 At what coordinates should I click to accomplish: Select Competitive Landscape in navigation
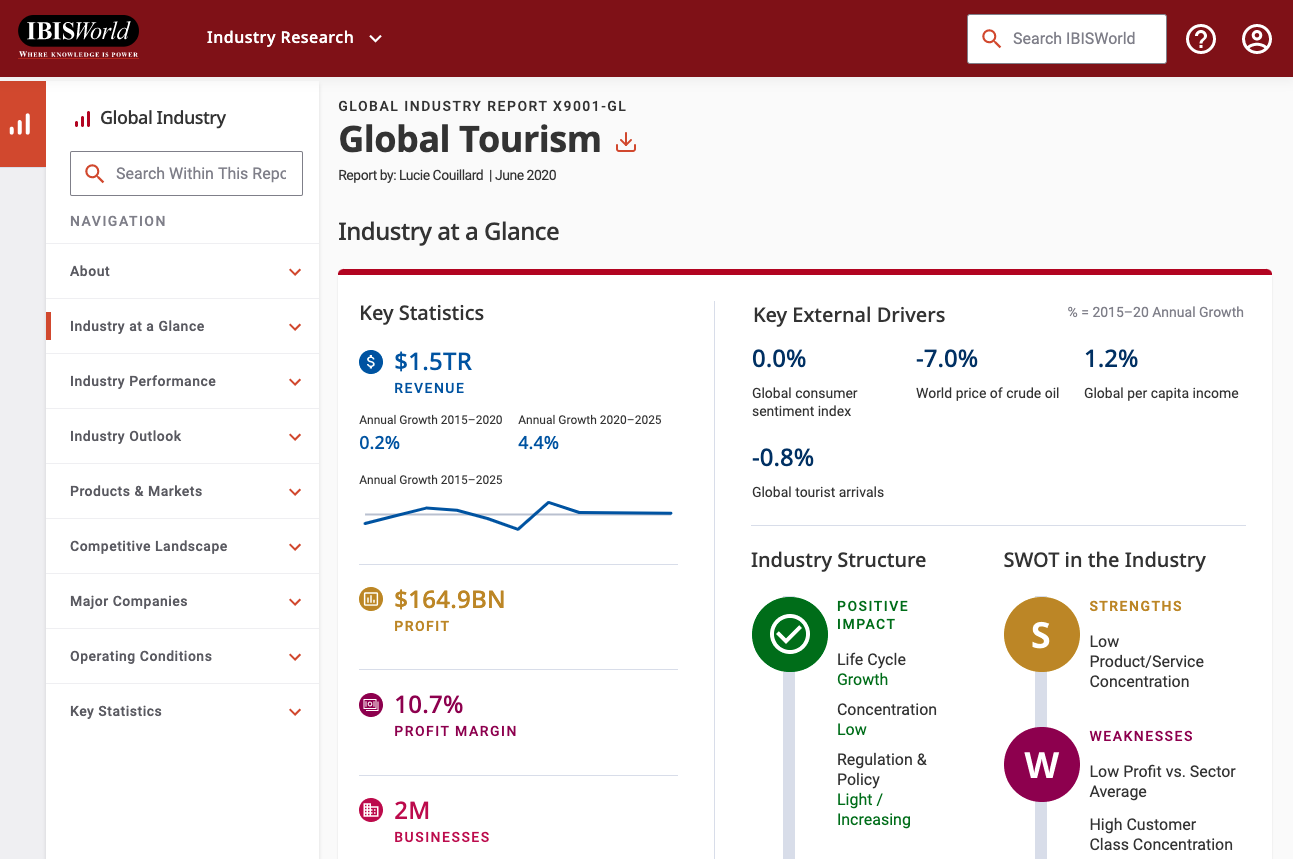tap(148, 546)
